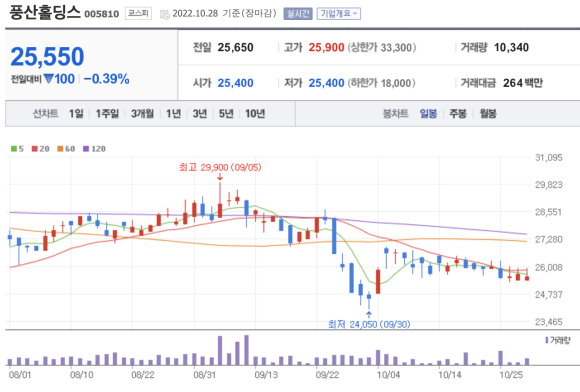Click red 20-day moving average legend swatch
Viewport: 580px width, 392px height.
35,149
